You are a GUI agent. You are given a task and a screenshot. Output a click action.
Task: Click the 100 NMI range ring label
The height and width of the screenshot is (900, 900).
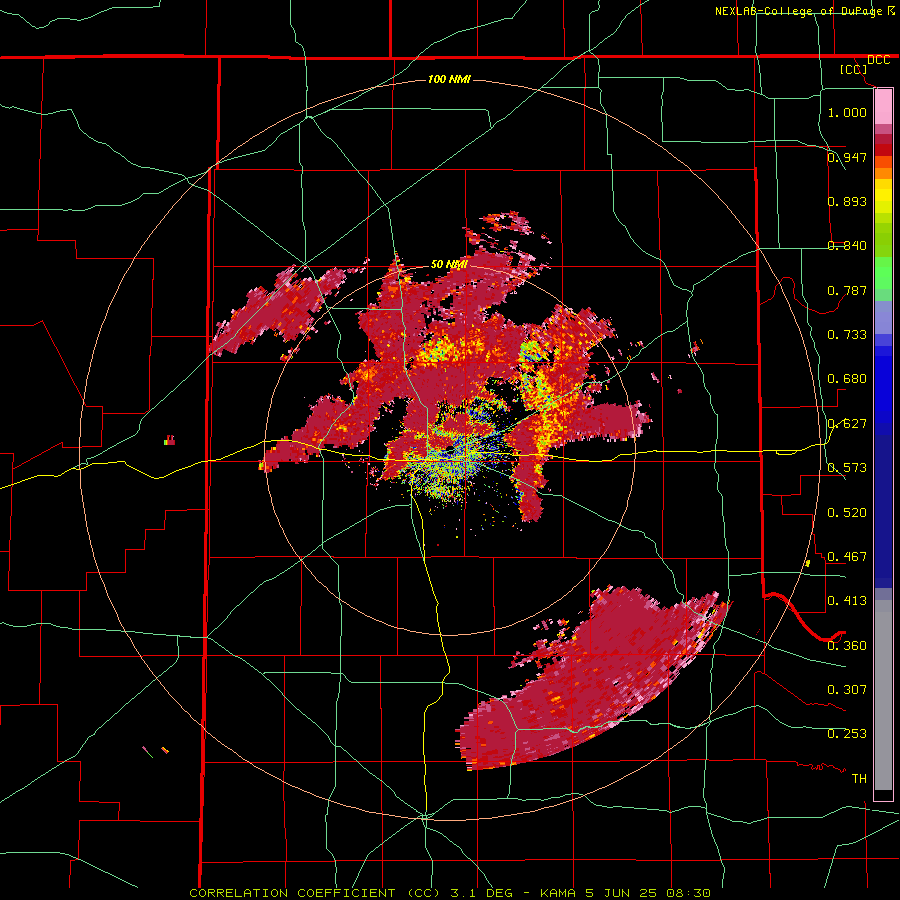tap(449, 79)
